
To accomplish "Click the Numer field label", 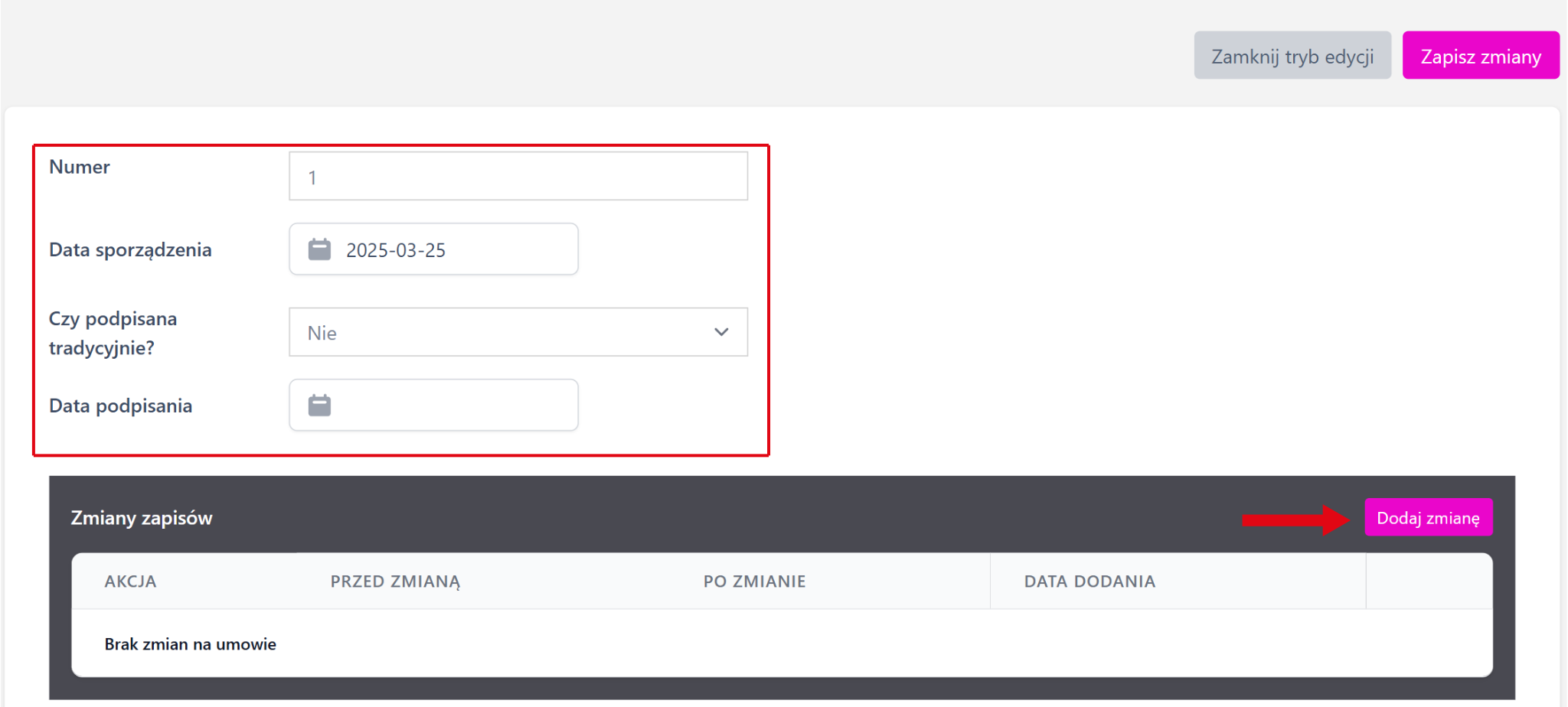I will [80, 167].
